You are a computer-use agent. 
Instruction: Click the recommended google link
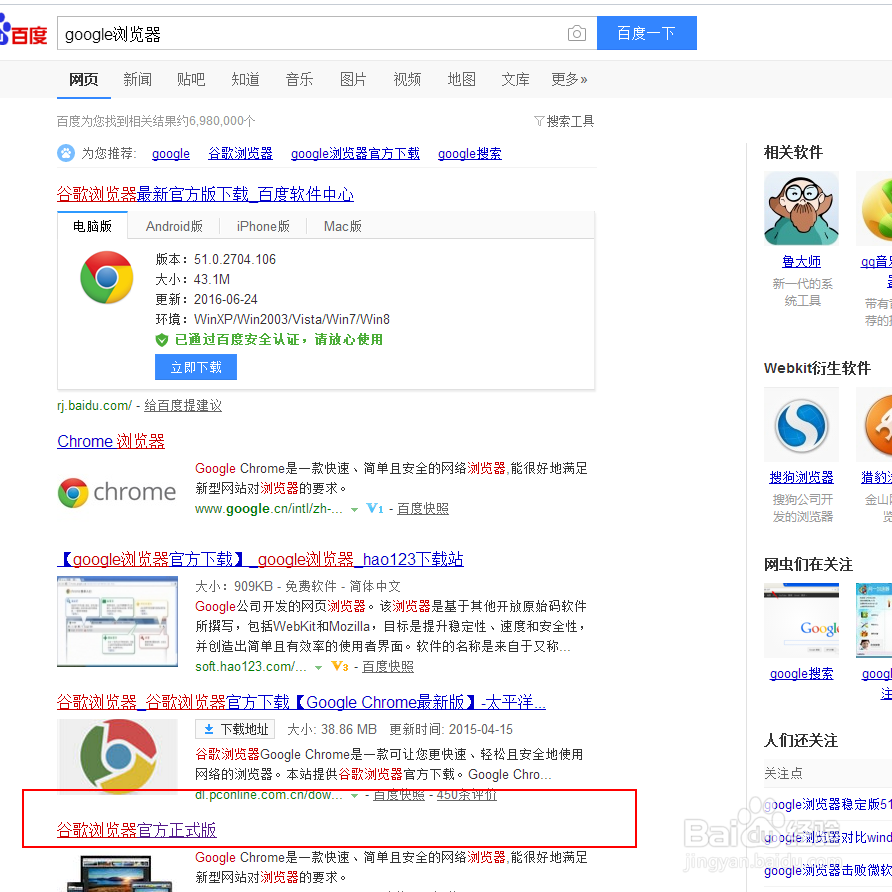[x=171, y=154]
